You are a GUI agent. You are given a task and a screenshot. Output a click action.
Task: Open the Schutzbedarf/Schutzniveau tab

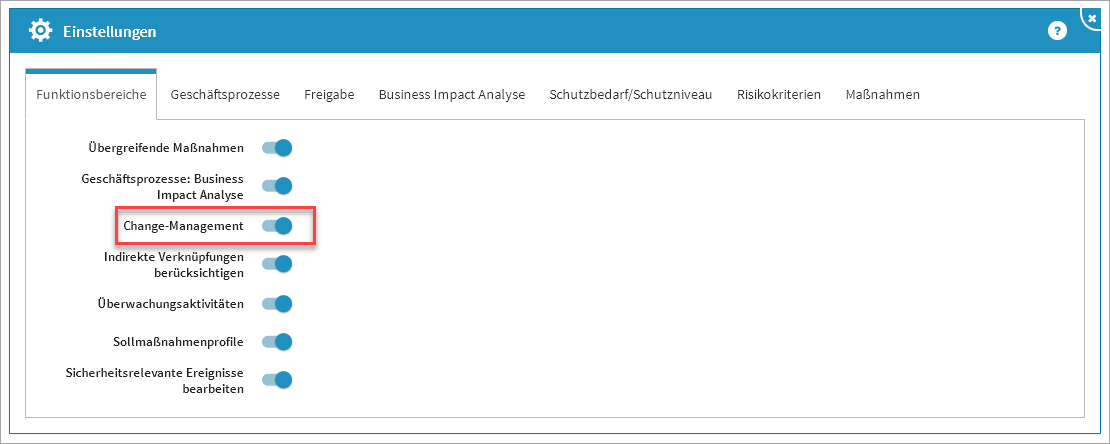pyautogui.click(x=630, y=95)
